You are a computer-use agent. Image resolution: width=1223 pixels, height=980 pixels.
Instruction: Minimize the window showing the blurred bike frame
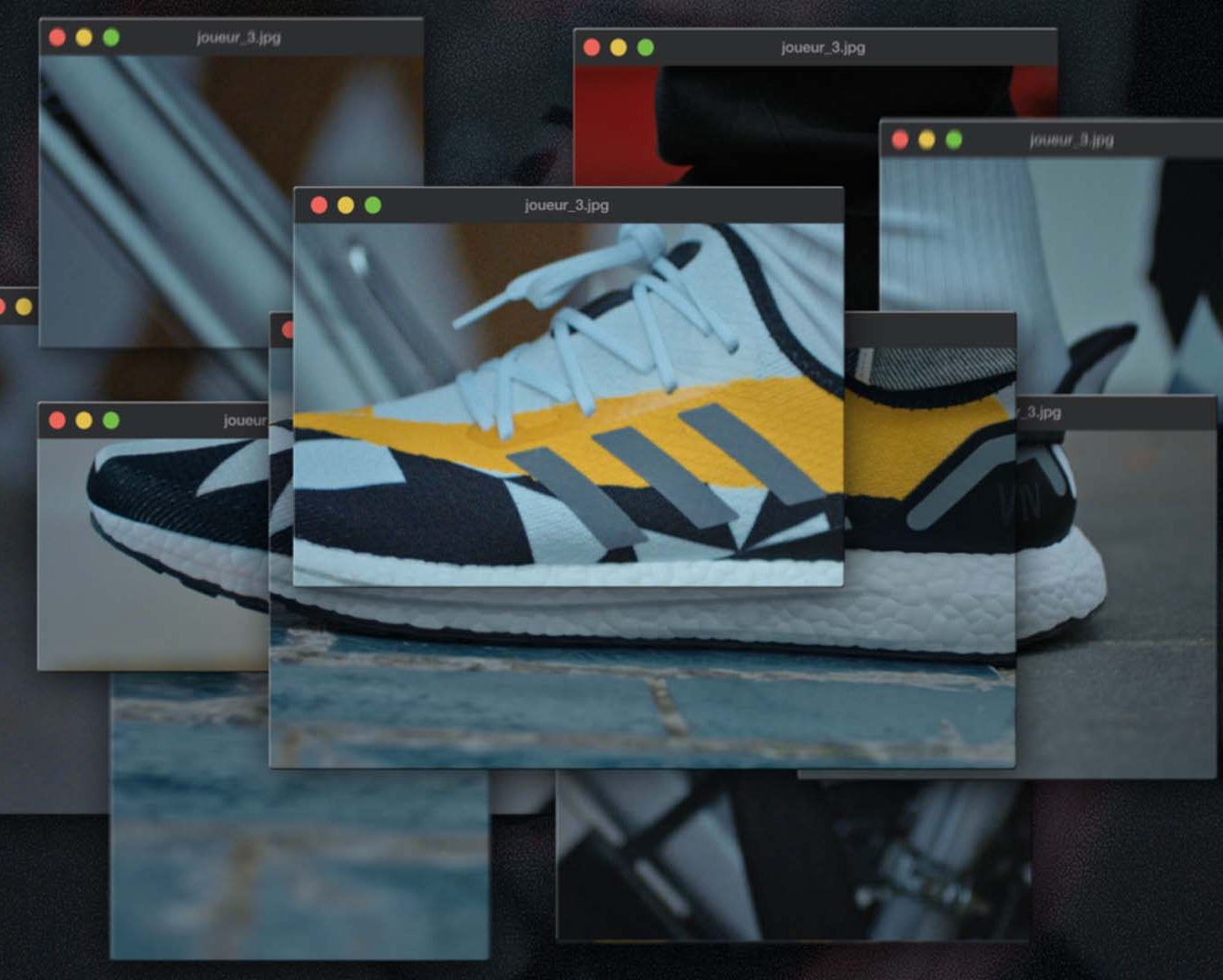pos(83,37)
